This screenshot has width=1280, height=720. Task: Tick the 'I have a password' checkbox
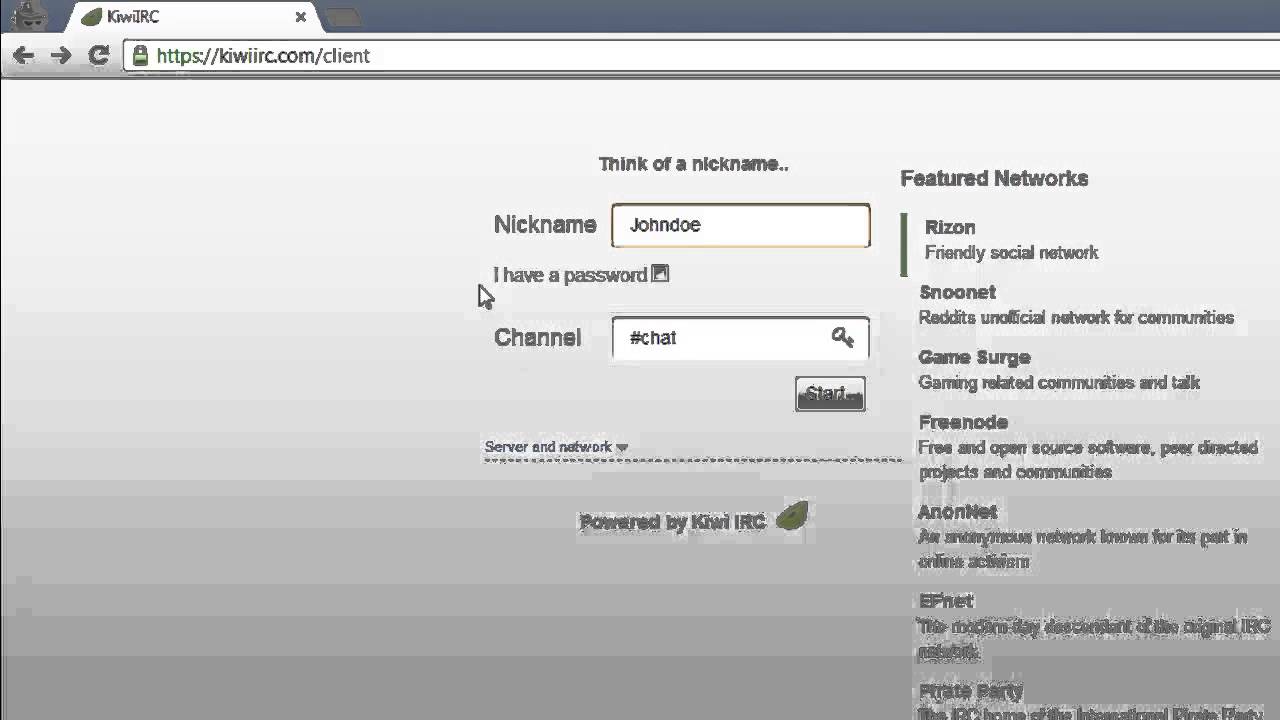click(660, 273)
